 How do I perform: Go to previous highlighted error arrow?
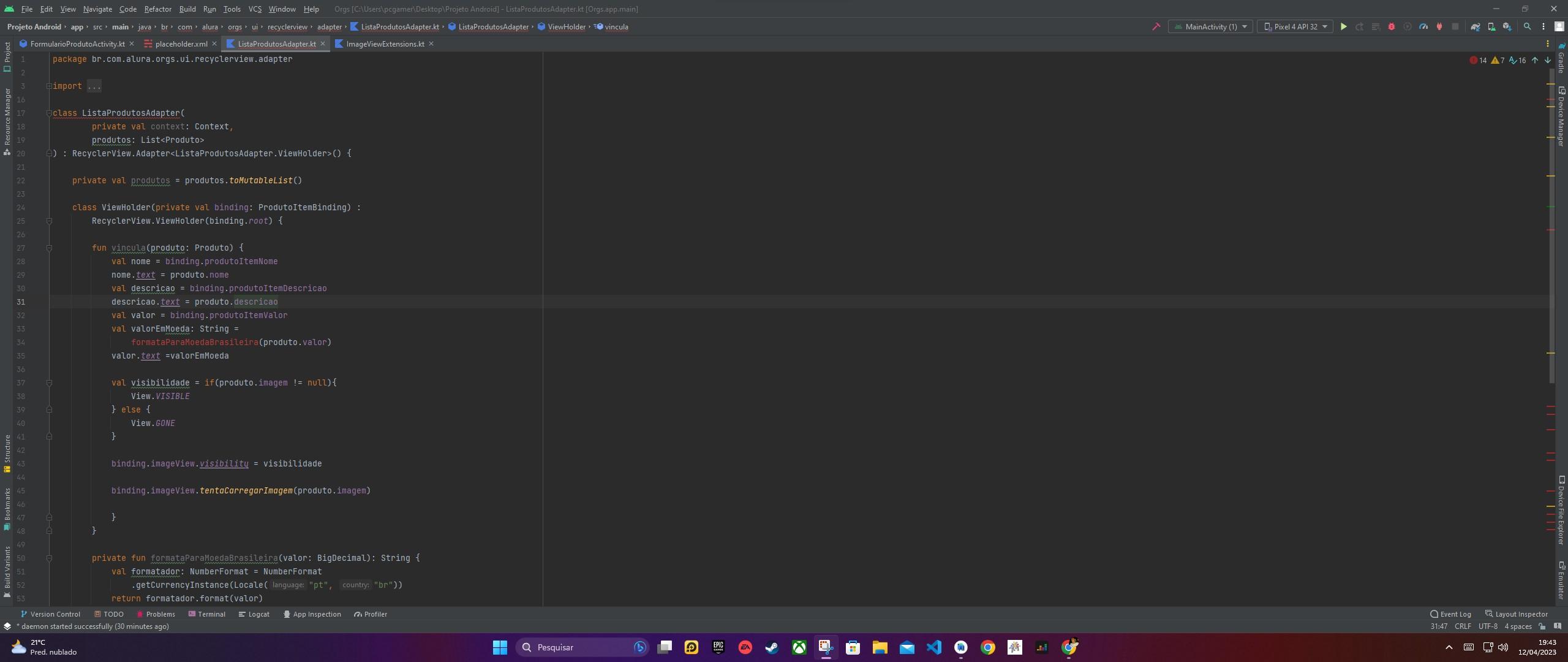pyautogui.click(x=1534, y=60)
